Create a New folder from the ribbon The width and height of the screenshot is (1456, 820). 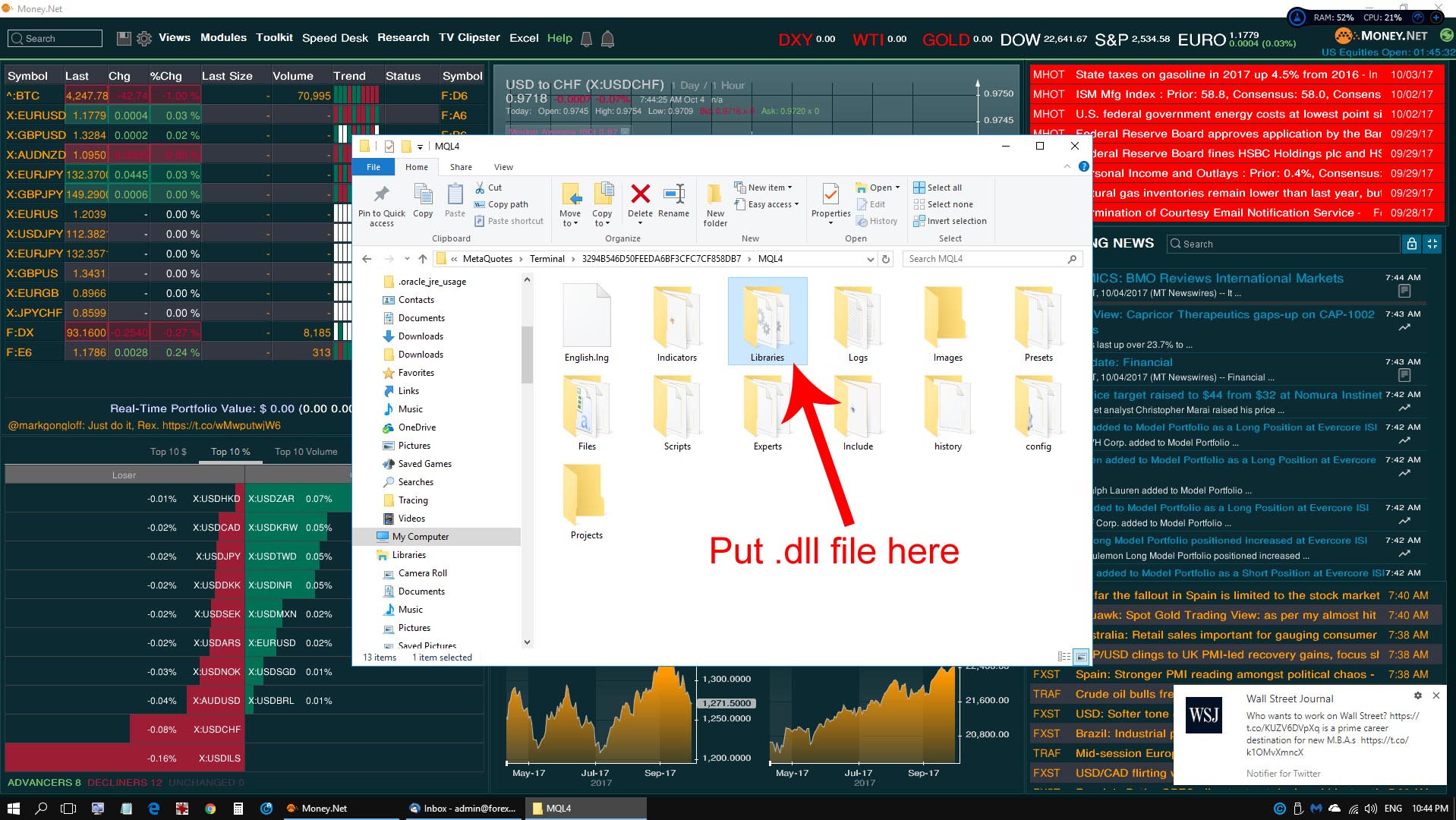tap(715, 203)
